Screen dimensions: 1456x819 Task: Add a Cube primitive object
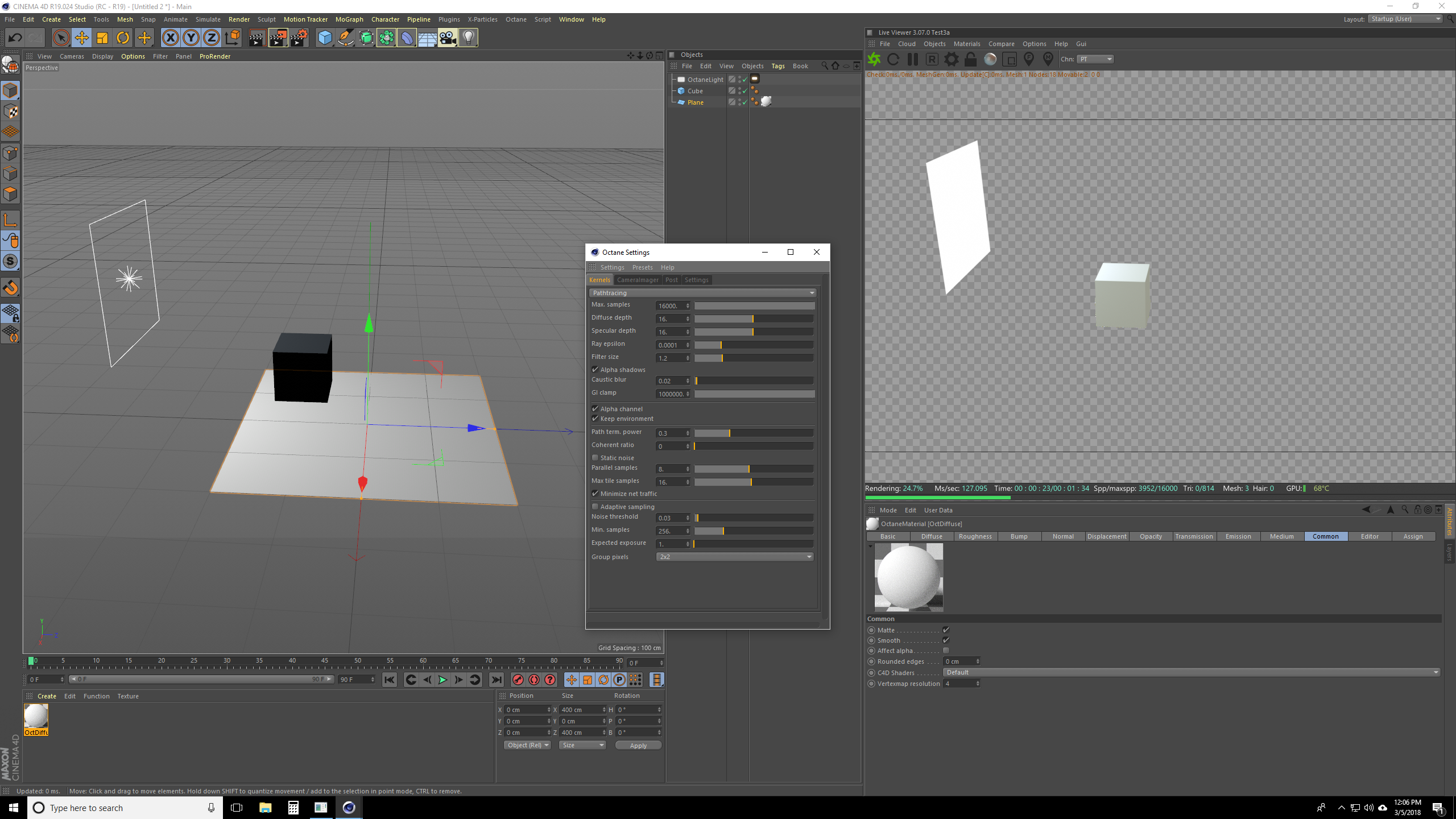coord(325,38)
